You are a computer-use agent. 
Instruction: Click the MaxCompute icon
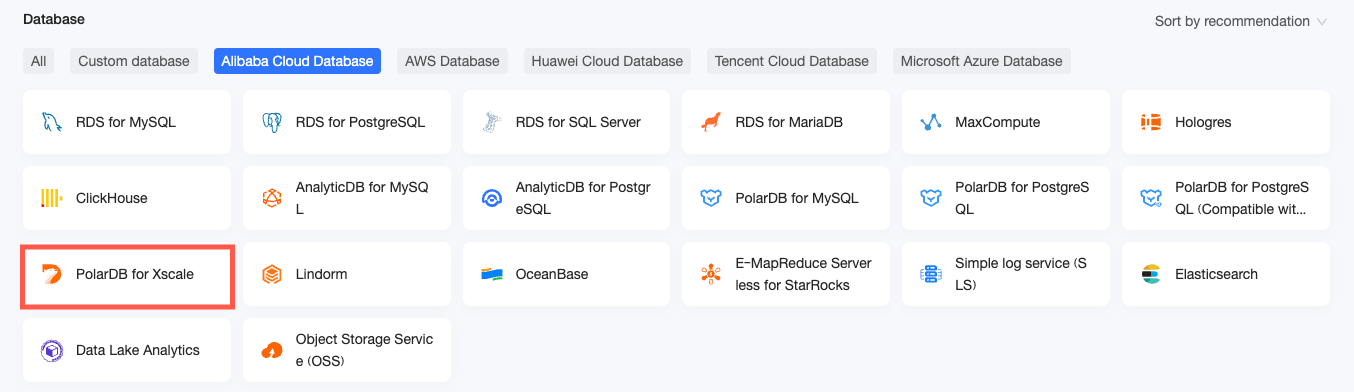point(931,122)
